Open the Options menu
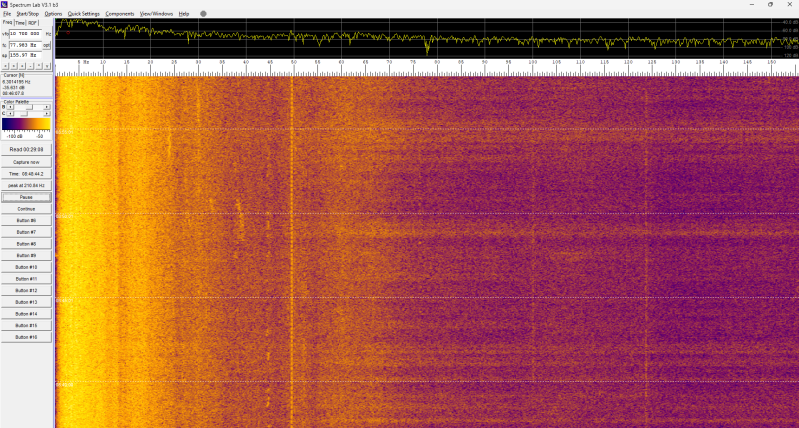This screenshot has height=428, width=799. (53, 14)
